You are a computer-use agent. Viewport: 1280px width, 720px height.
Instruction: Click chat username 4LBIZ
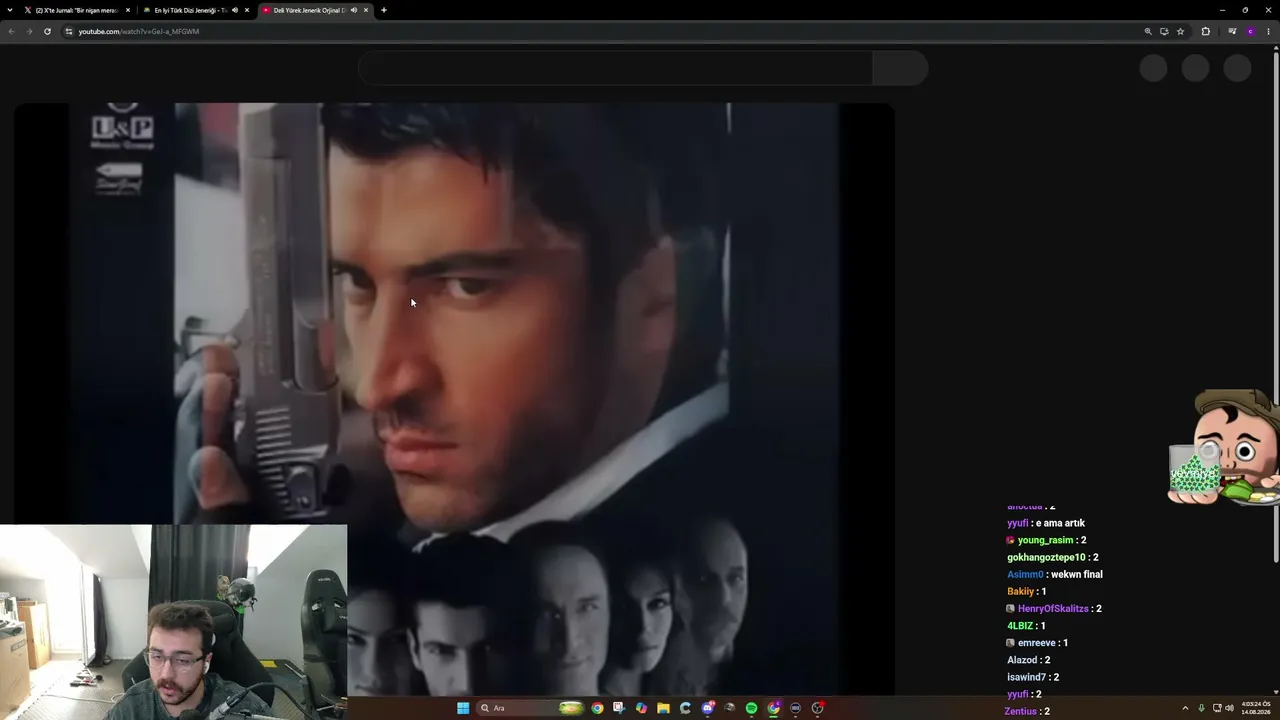(x=1020, y=625)
